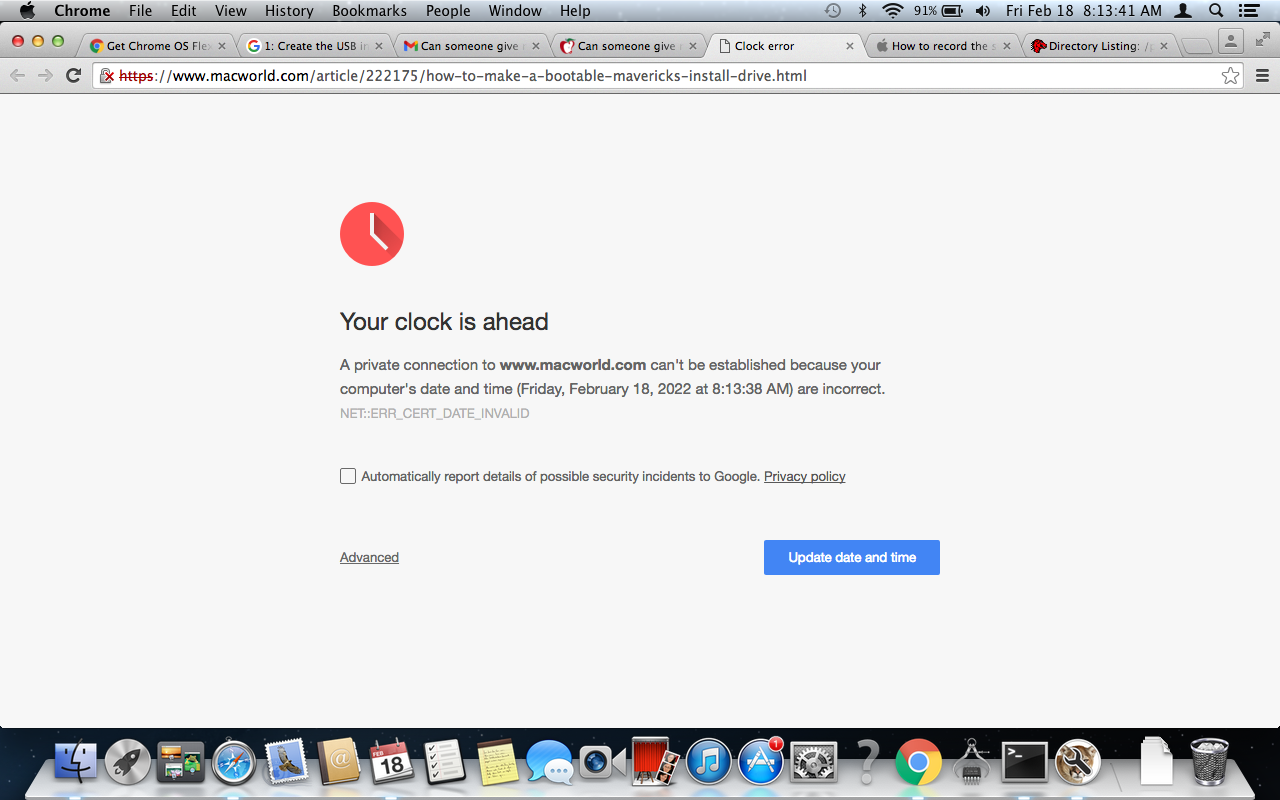The image size is (1280, 800).
Task: Open FaceTime from the Dock
Action: coord(603,763)
